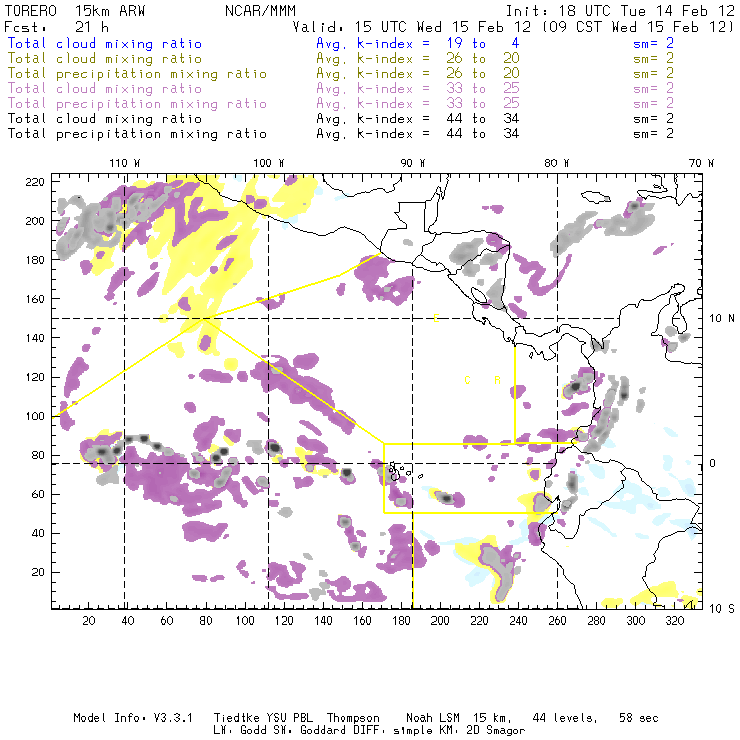Screen dimensions: 740x740
Task: Click the "160" y-axis tick label
Action: pos(35,299)
